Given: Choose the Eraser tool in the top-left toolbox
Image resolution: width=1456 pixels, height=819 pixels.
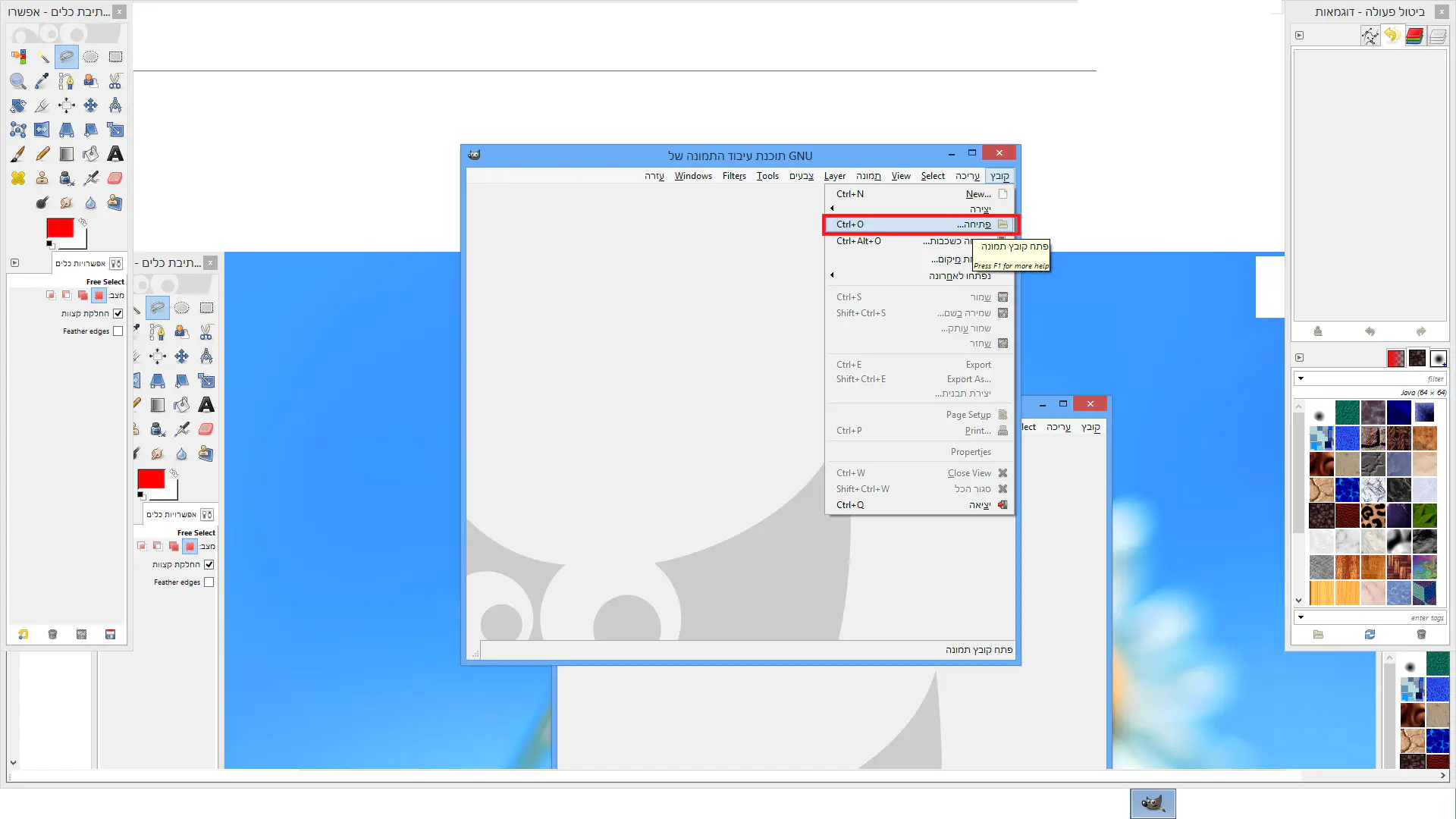Looking at the screenshot, I should point(115,178).
